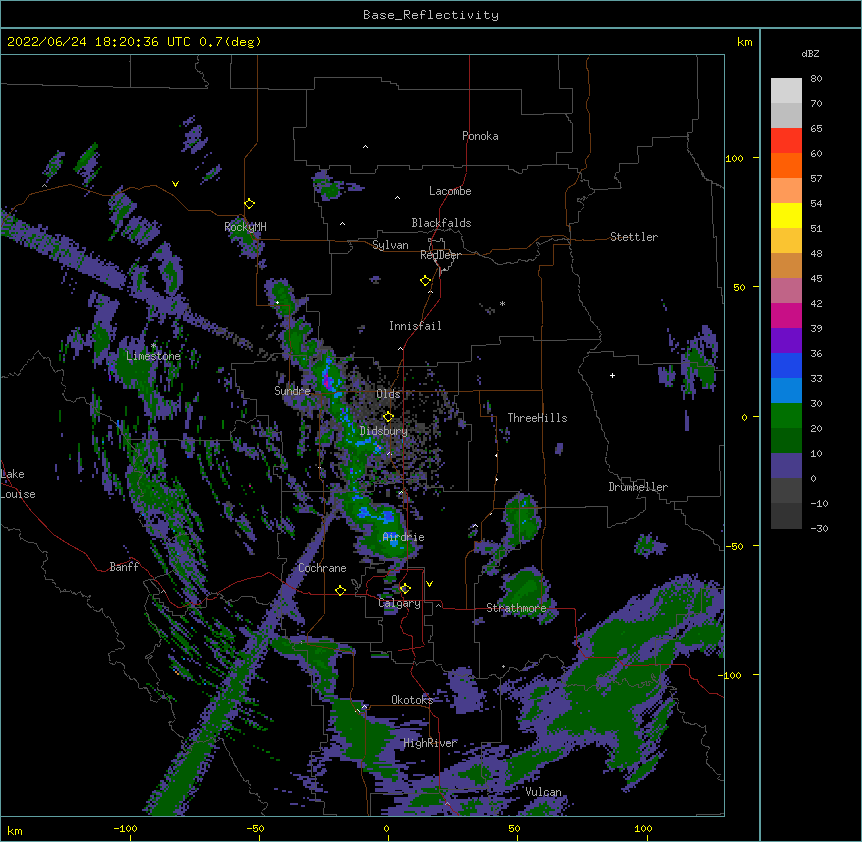Select the bright yellow swatch between 54 and 51
This screenshot has height=842, width=862.
click(786, 215)
